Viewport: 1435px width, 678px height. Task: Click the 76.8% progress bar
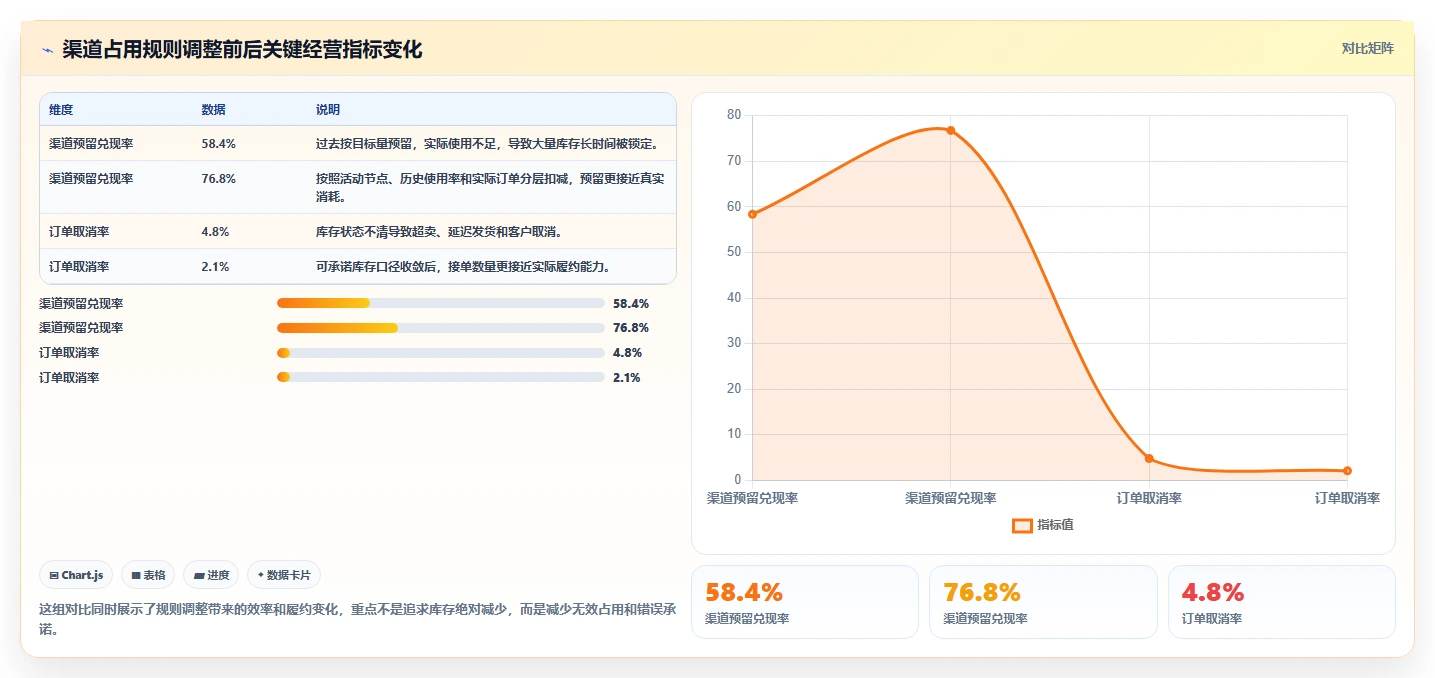pos(440,328)
